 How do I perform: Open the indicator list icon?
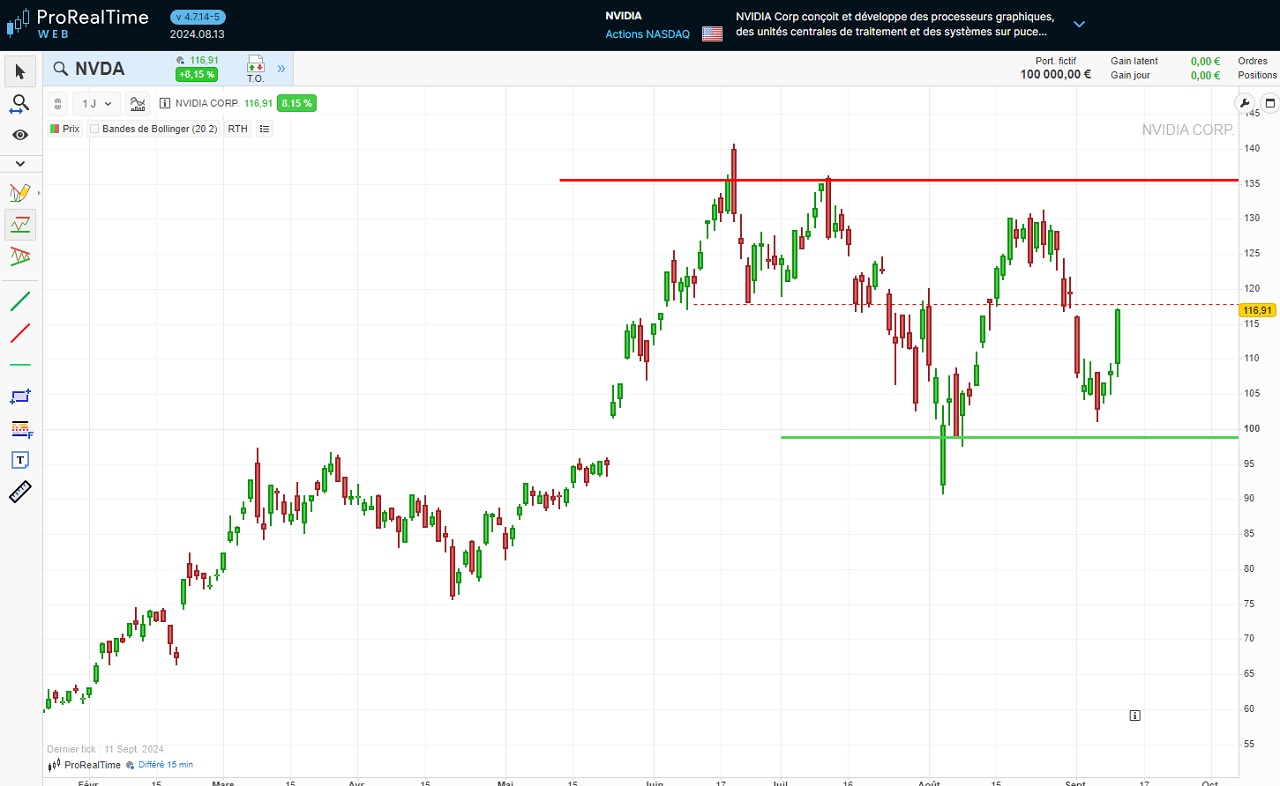pos(265,129)
